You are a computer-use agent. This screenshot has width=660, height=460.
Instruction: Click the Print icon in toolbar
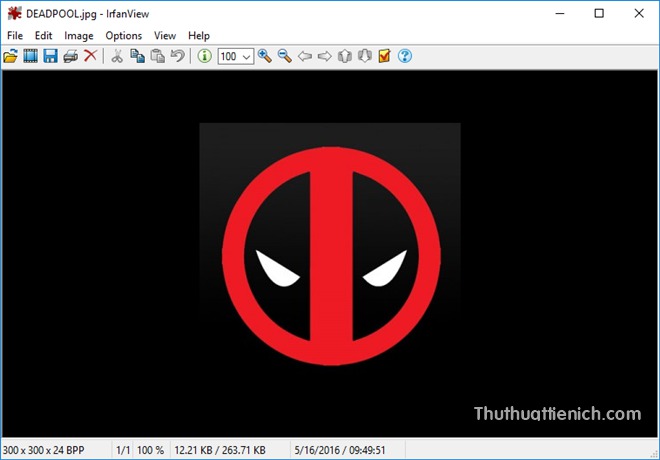pyautogui.click(x=70, y=56)
